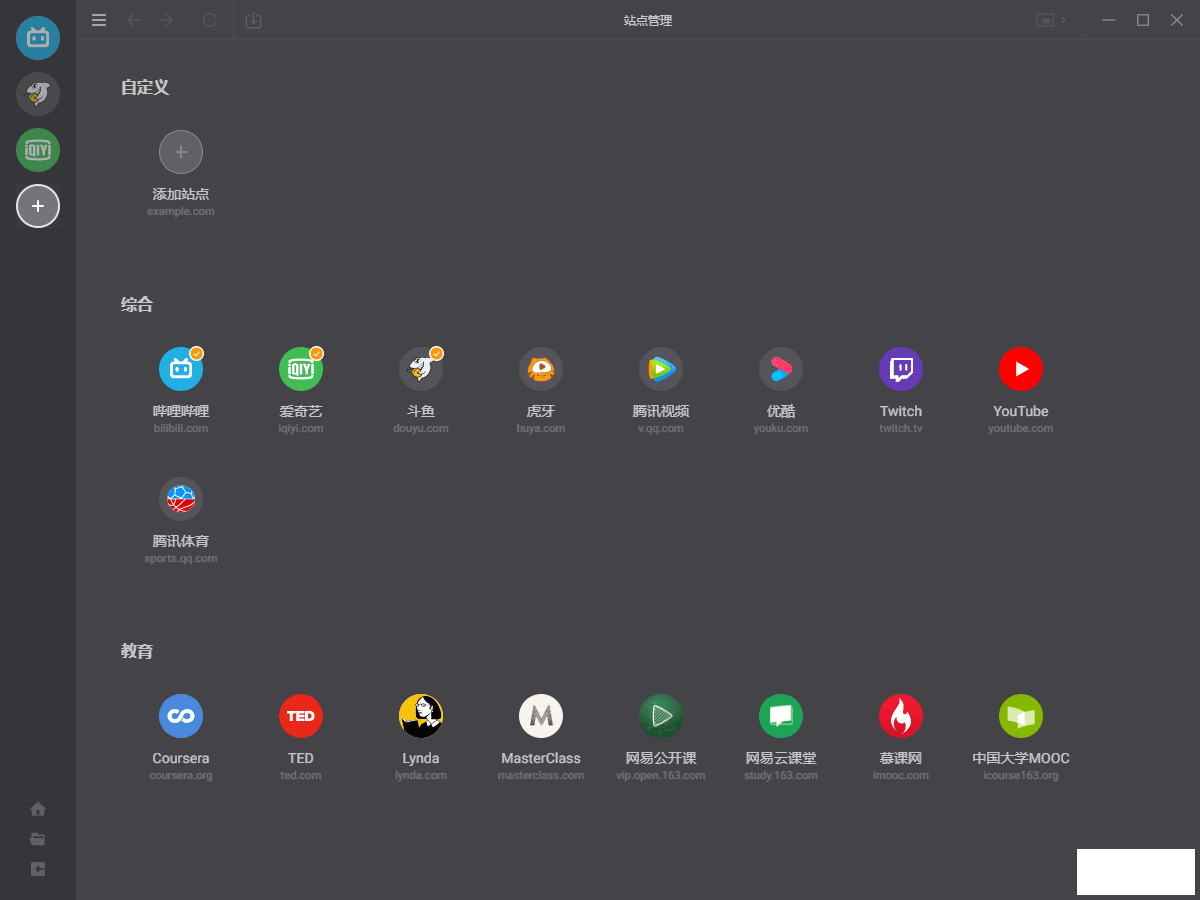The width and height of the screenshot is (1200, 900).
Task: Select the 哔哩哔哩 site icon
Action: [181, 369]
